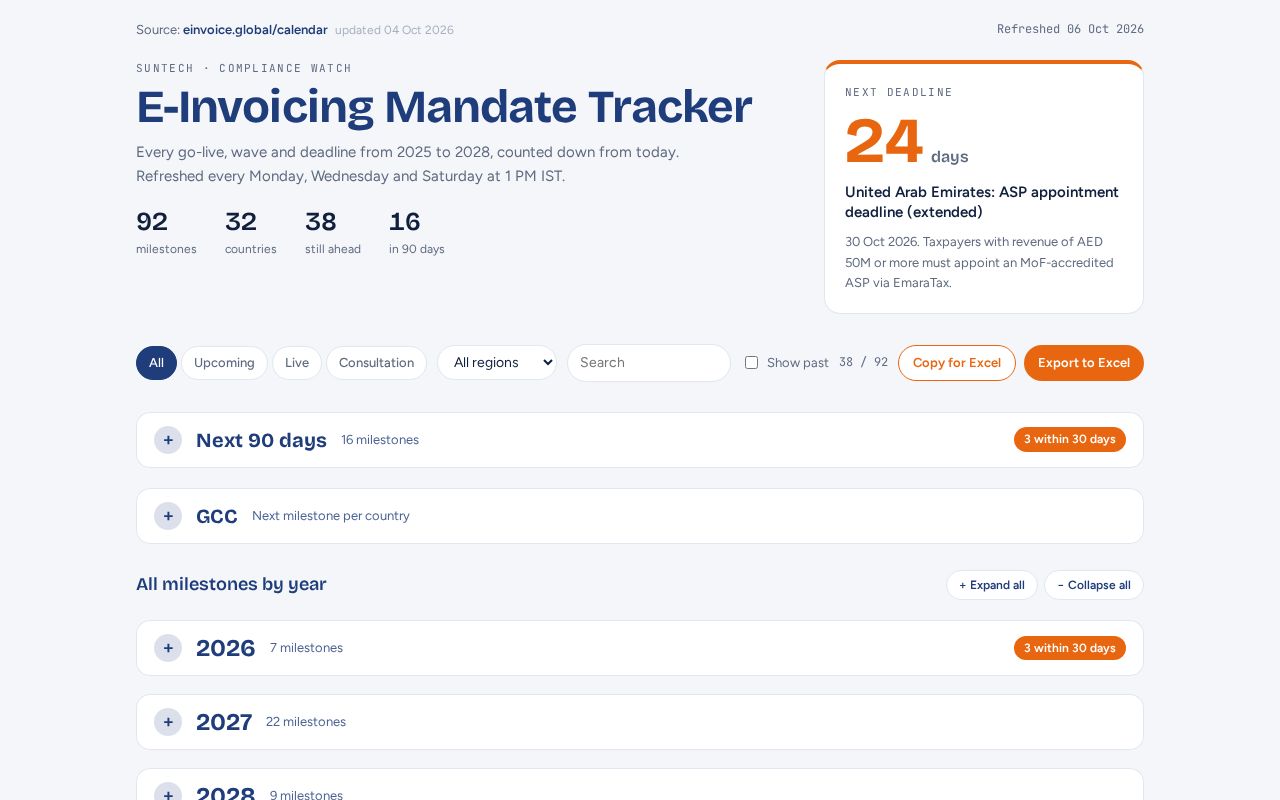Click the 'updated 04 Oct 2026' text
The width and height of the screenshot is (1280, 800).
pyautogui.click(x=394, y=30)
